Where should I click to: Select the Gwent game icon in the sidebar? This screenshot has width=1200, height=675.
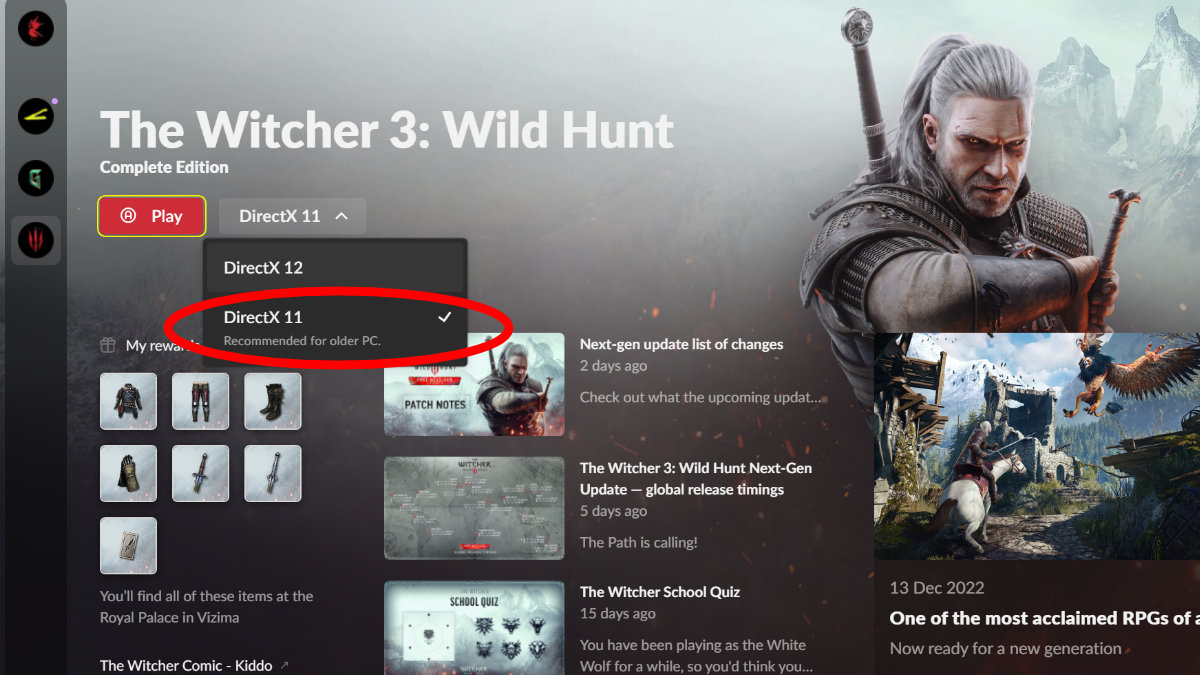[36, 179]
